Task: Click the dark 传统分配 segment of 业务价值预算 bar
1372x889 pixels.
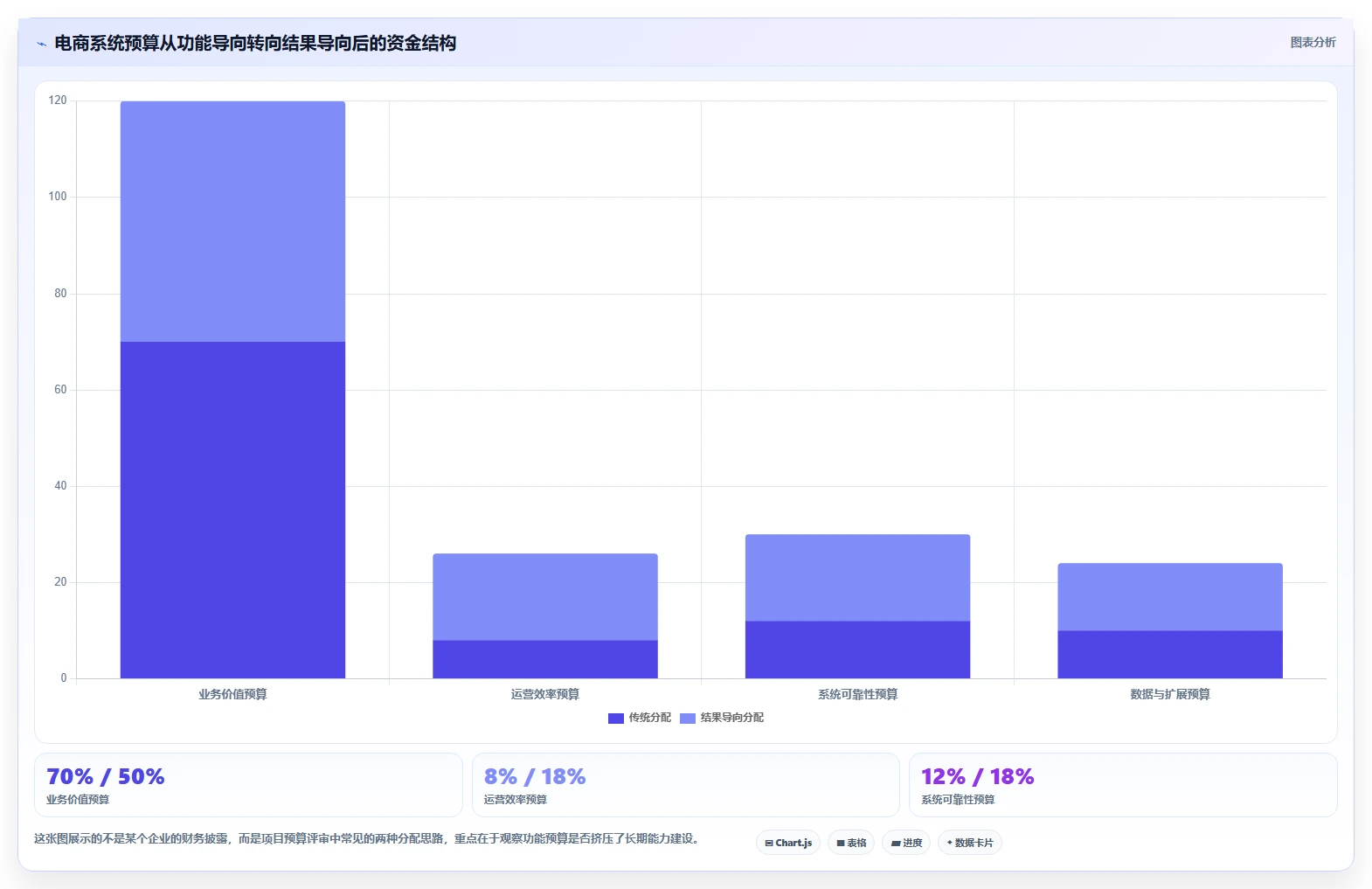Action: (x=232, y=510)
